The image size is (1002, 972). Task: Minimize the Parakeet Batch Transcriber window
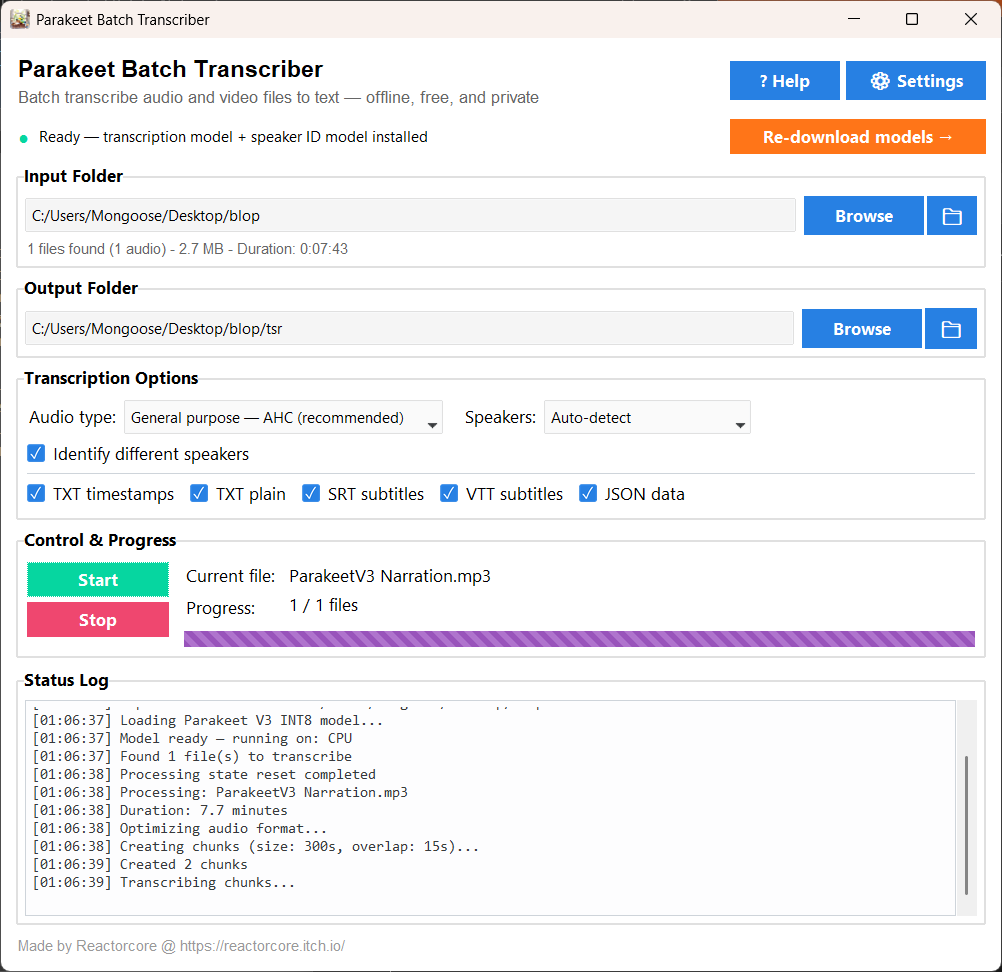click(853, 19)
